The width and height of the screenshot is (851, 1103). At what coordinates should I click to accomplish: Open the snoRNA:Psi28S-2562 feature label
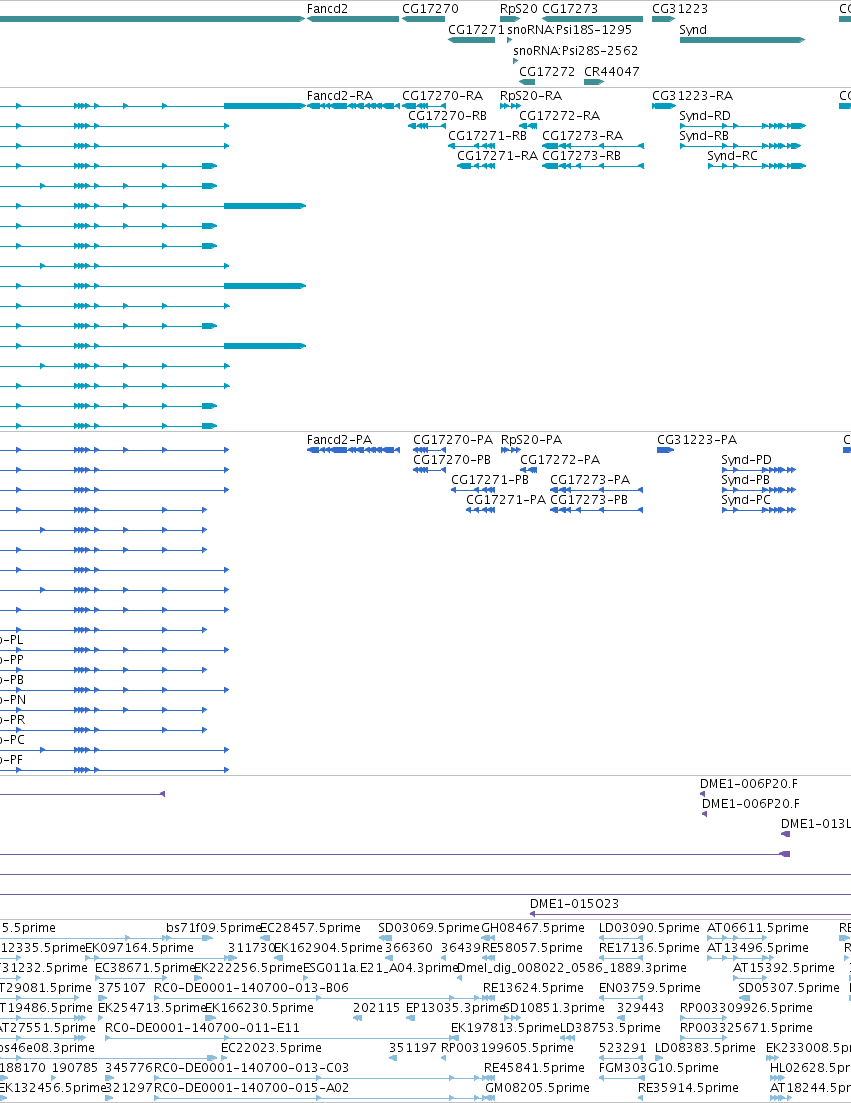[575, 51]
